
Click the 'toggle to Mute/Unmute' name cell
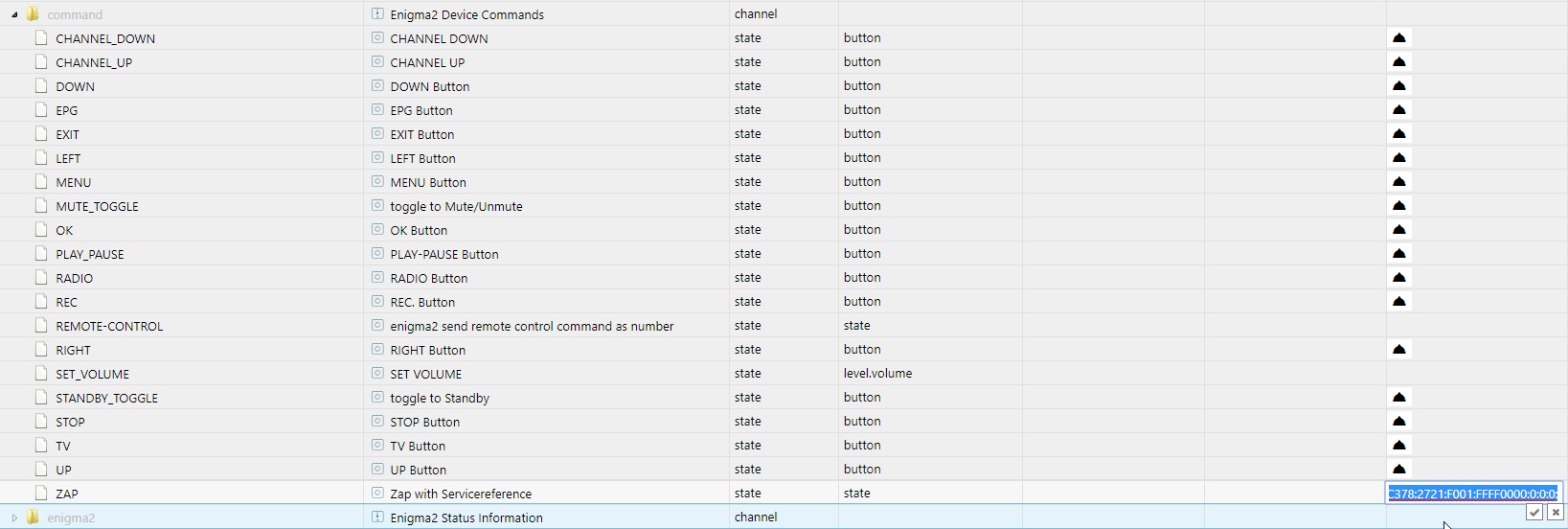(456, 206)
